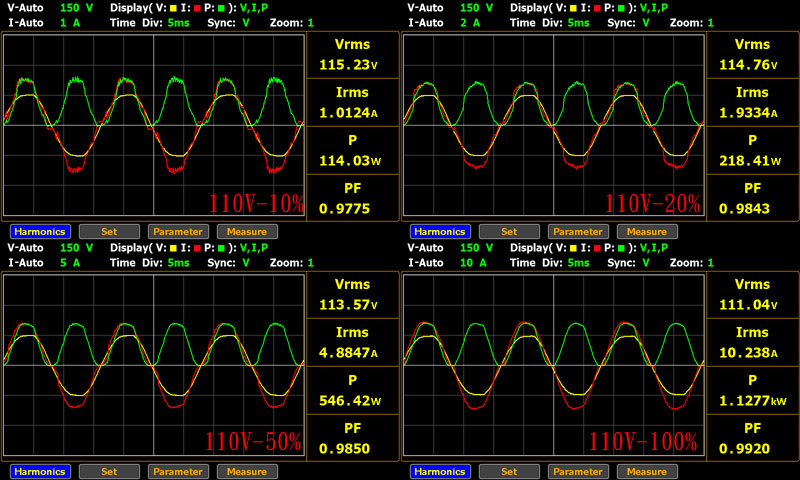
Task: Open Parameter in the 110V-10% panel
Action: 178,232
